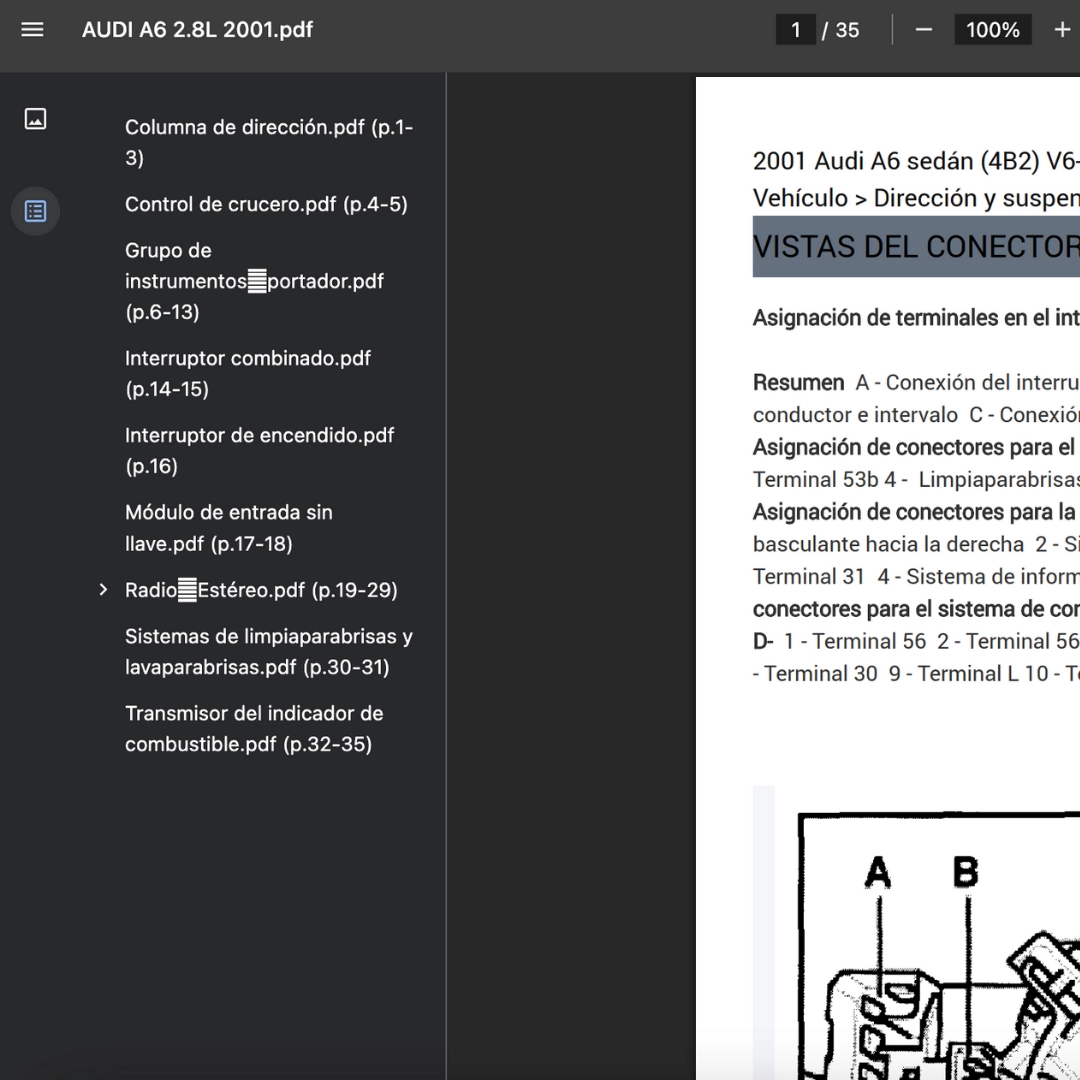Screen dimensions: 1080x1080
Task: Click the '2001 Audi A6 sedán' heading line
Action: coord(916,161)
